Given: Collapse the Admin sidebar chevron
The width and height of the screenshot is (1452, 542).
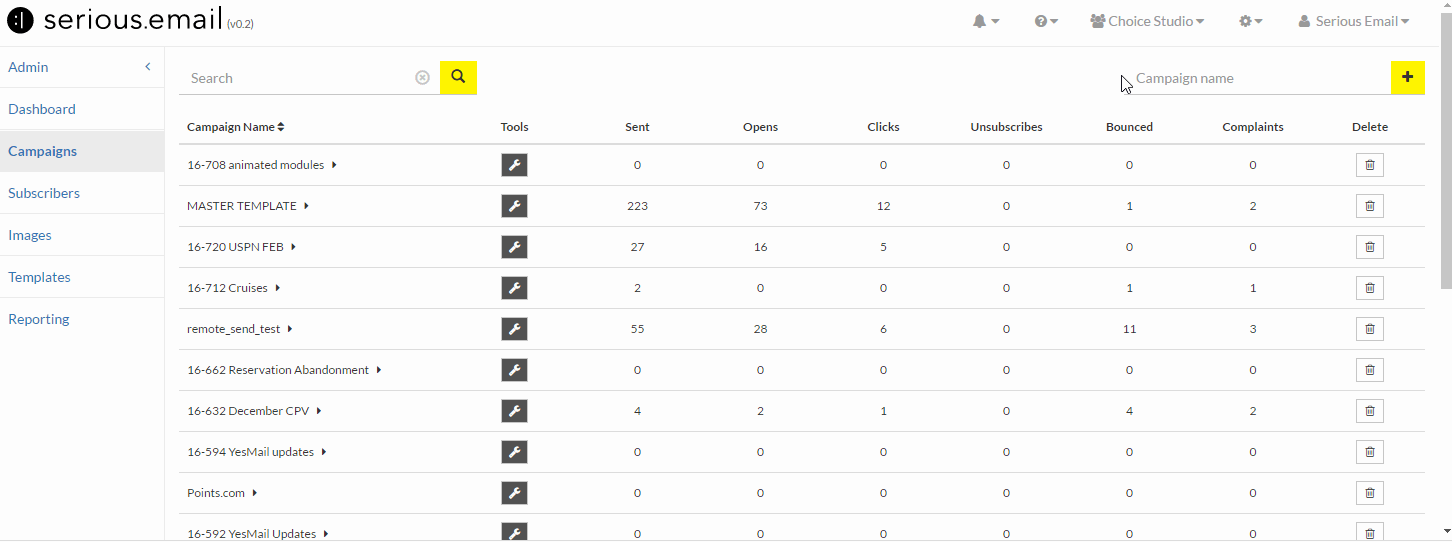Looking at the screenshot, I should point(148,67).
